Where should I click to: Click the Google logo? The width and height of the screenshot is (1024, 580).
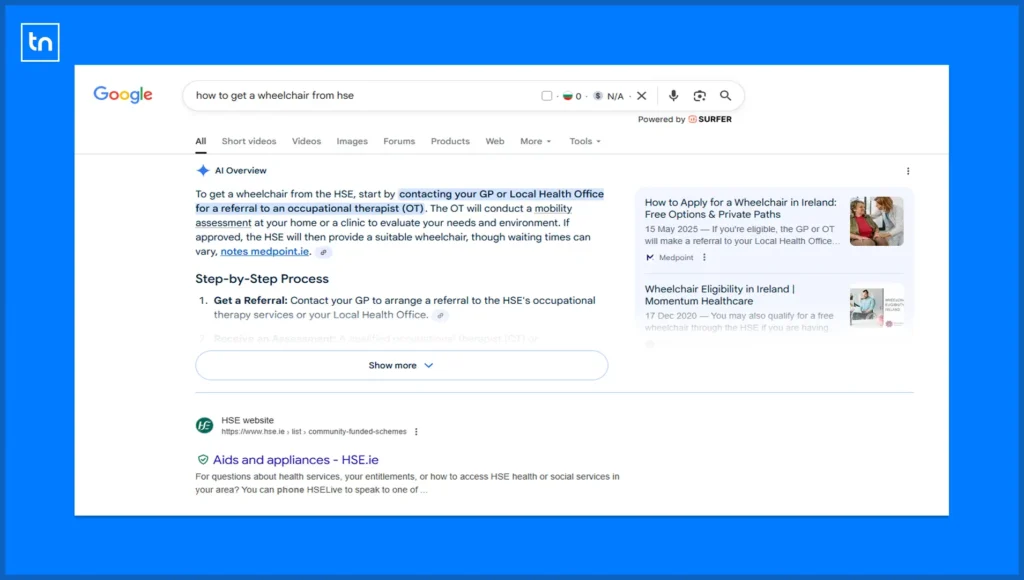click(123, 95)
